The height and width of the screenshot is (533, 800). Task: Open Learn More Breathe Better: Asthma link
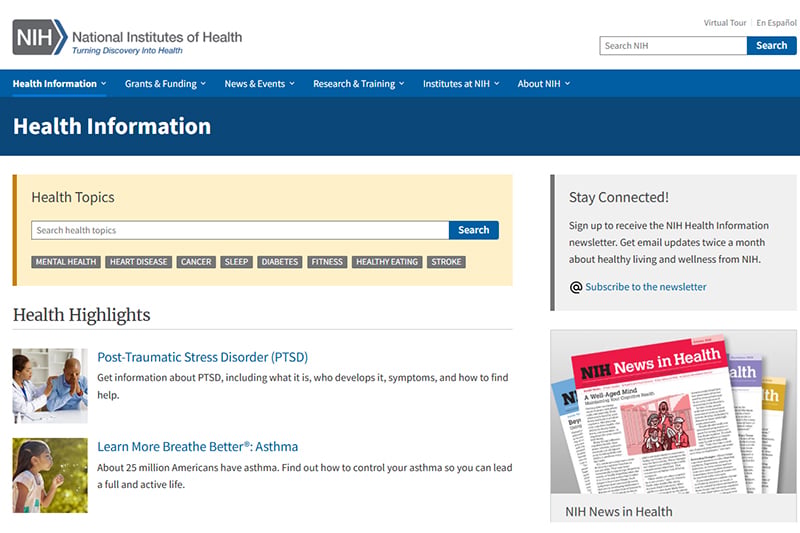197,447
